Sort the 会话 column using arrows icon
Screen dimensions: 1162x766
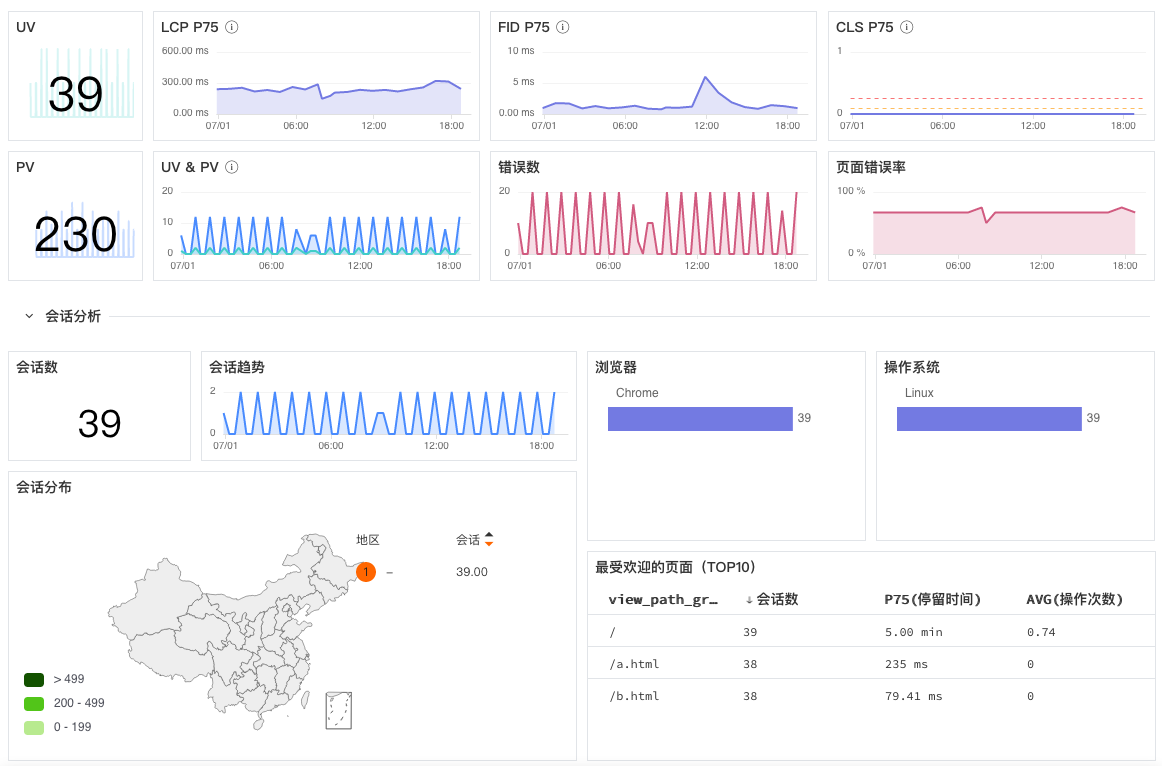(489, 540)
